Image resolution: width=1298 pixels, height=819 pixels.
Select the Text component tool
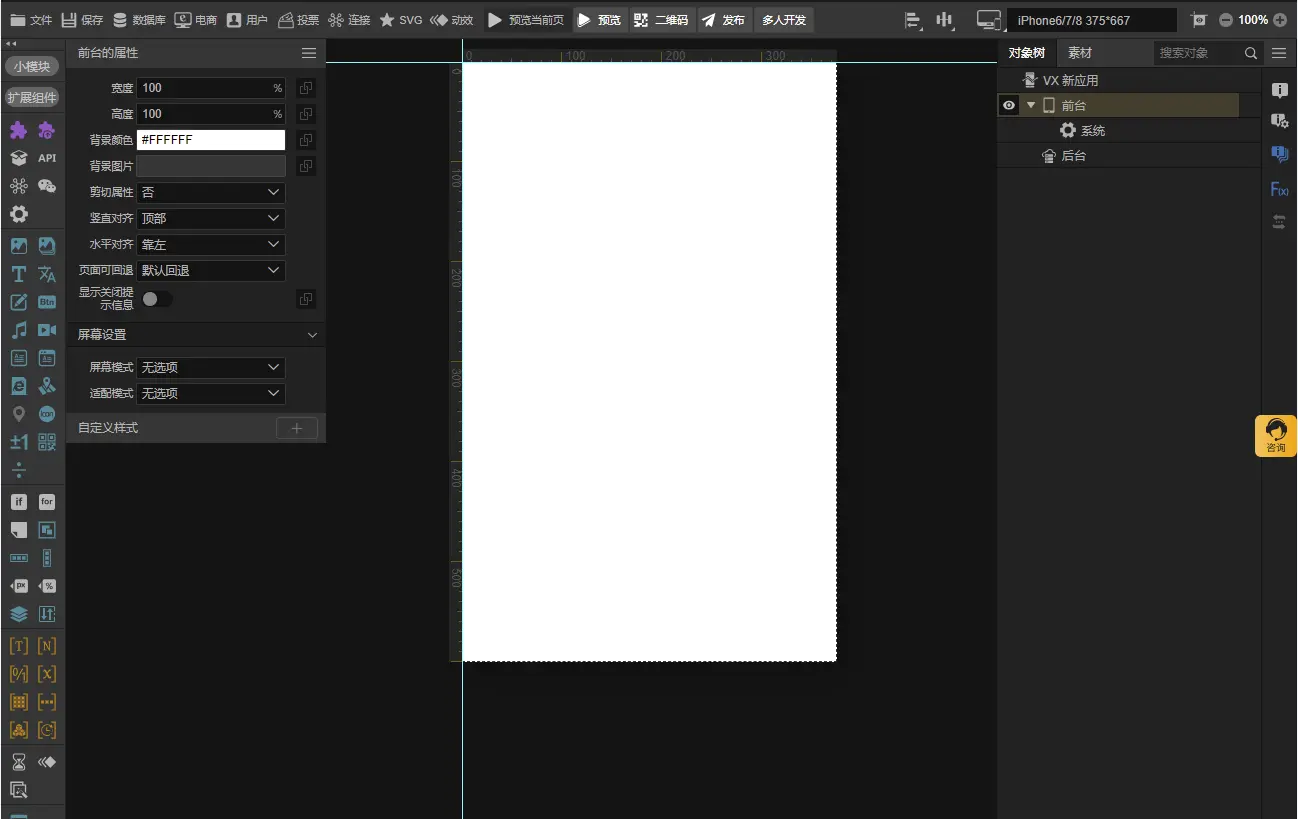18,274
